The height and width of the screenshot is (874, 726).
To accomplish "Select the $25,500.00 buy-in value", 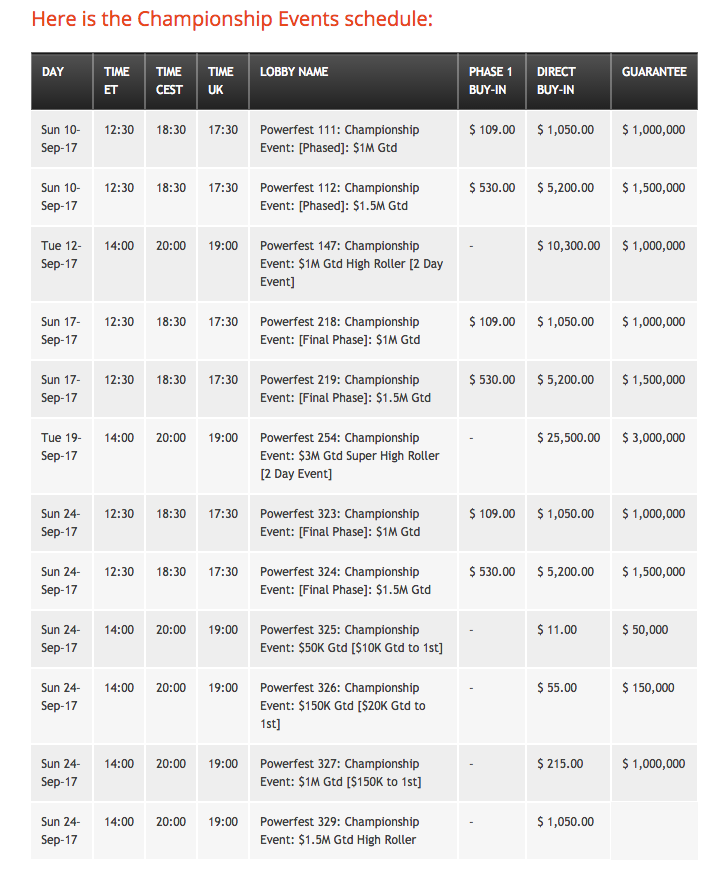I will pyautogui.click(x=568, y=438).
